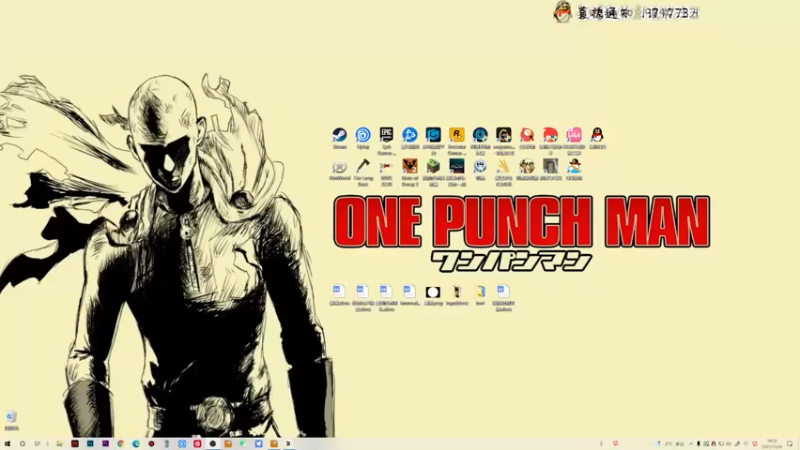Open the Recycle Bin on the desktop
The width and height of the screenshot is (800, 450).
coord(11,418)
